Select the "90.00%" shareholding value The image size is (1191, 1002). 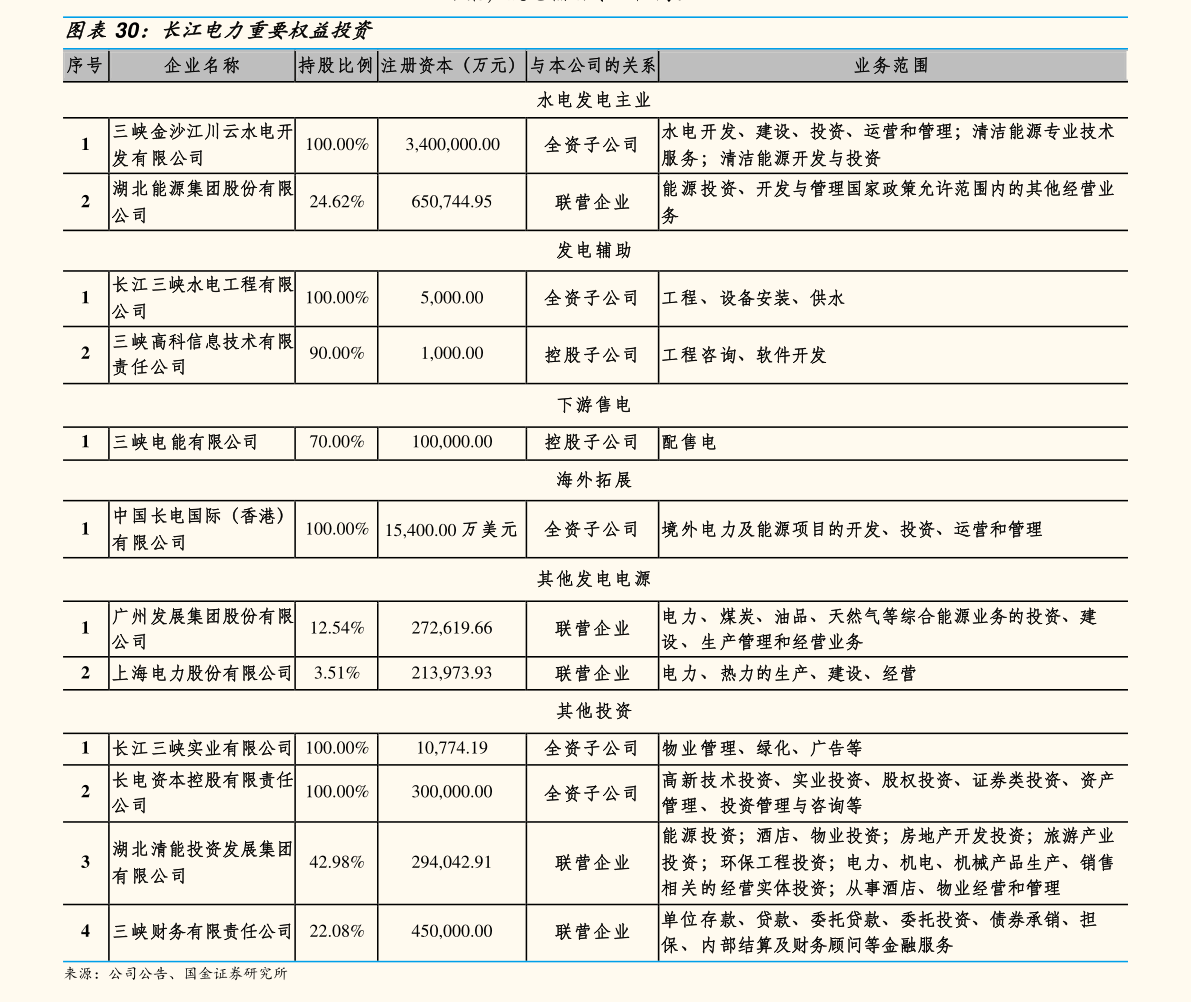pos(336,353)
